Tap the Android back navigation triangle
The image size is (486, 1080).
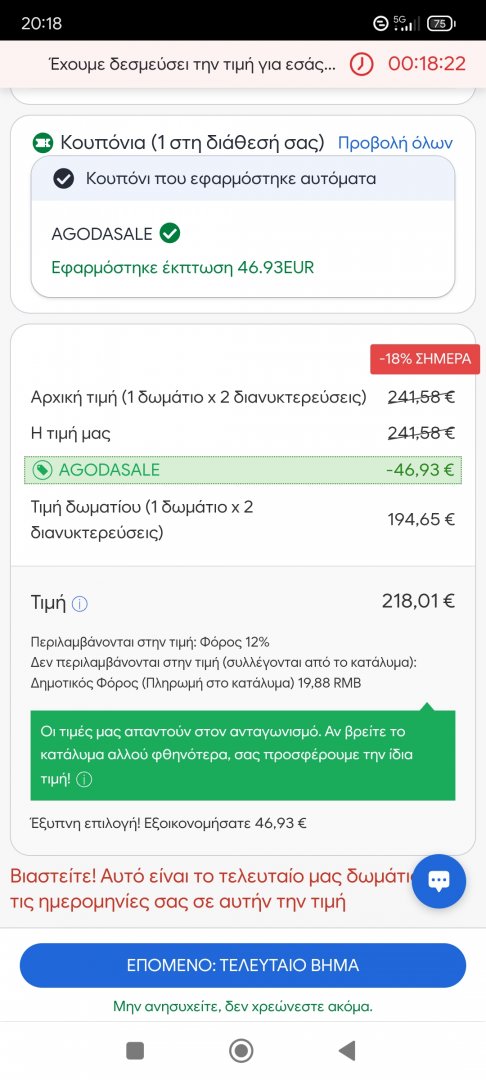point(348,1050)
